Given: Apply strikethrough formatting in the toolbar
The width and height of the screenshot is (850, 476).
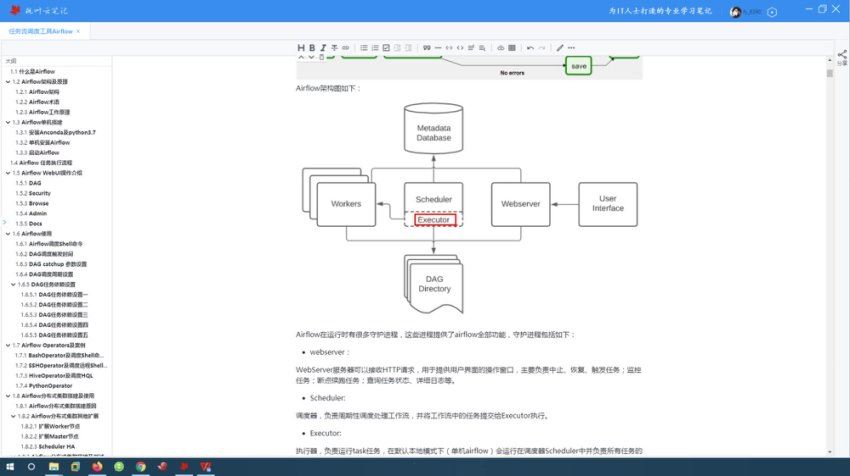Looking at the screenshot, I should pos(334,48).
